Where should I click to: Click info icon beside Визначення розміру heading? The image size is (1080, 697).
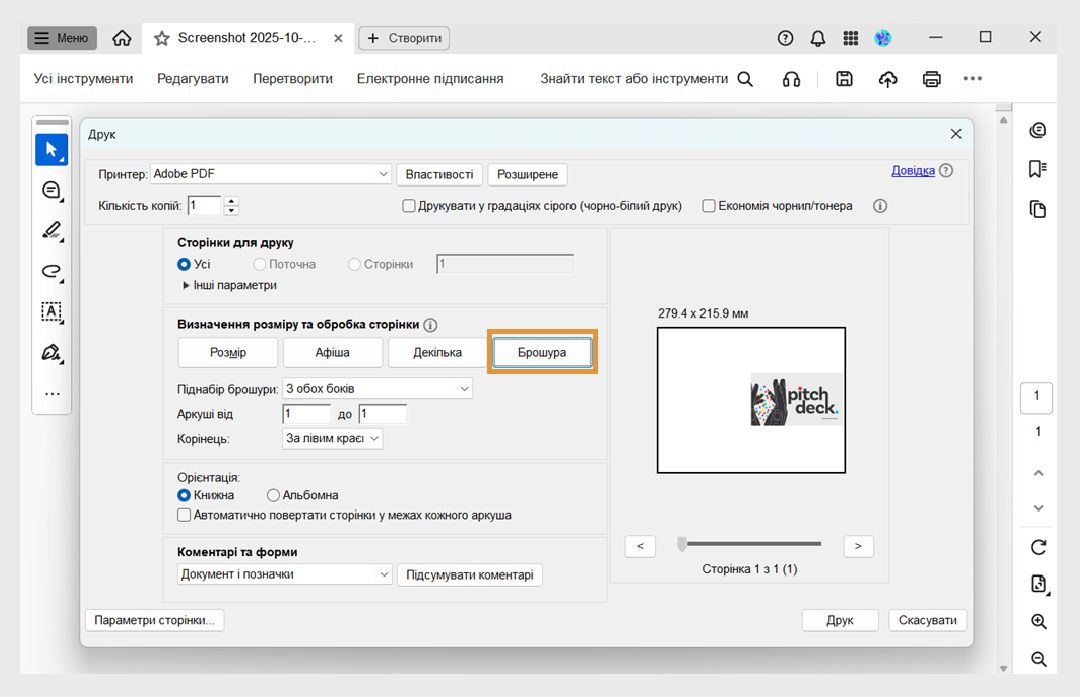pos(430,325)
